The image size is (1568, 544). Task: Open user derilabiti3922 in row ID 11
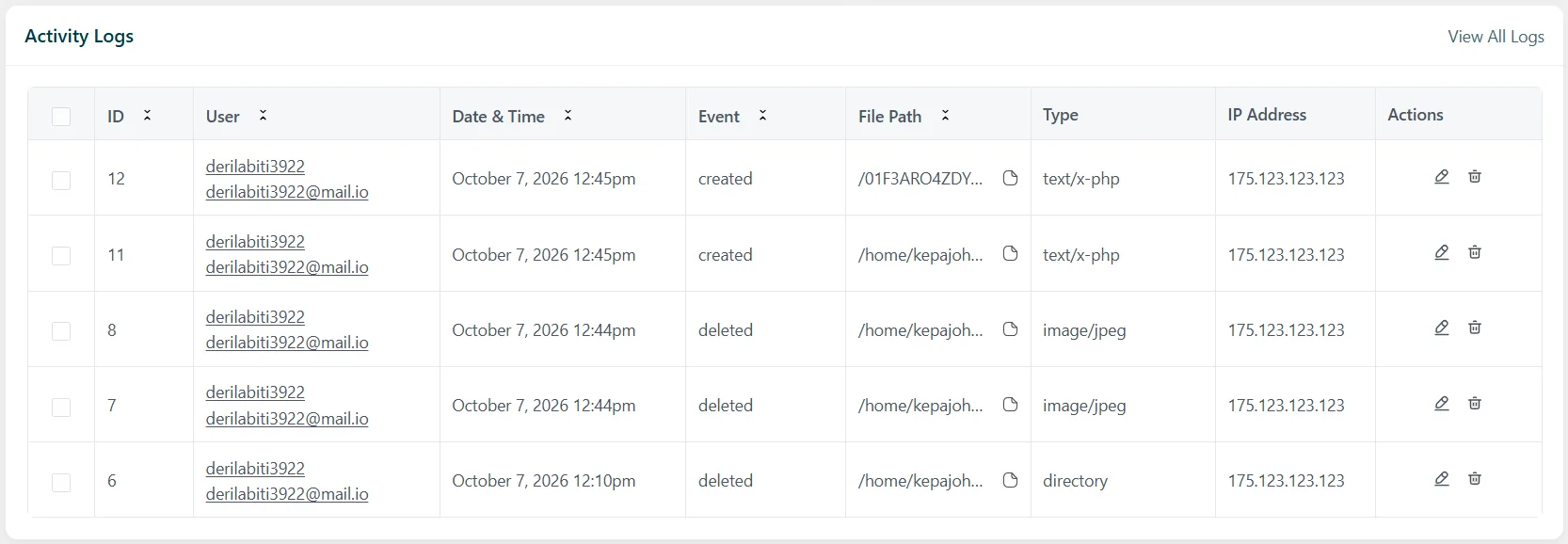[255, 241]
